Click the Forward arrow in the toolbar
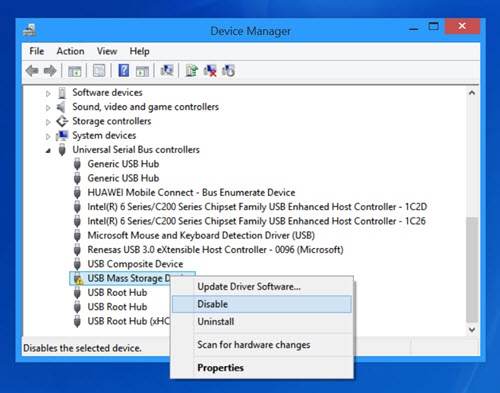500x393 pixels. 50,71
